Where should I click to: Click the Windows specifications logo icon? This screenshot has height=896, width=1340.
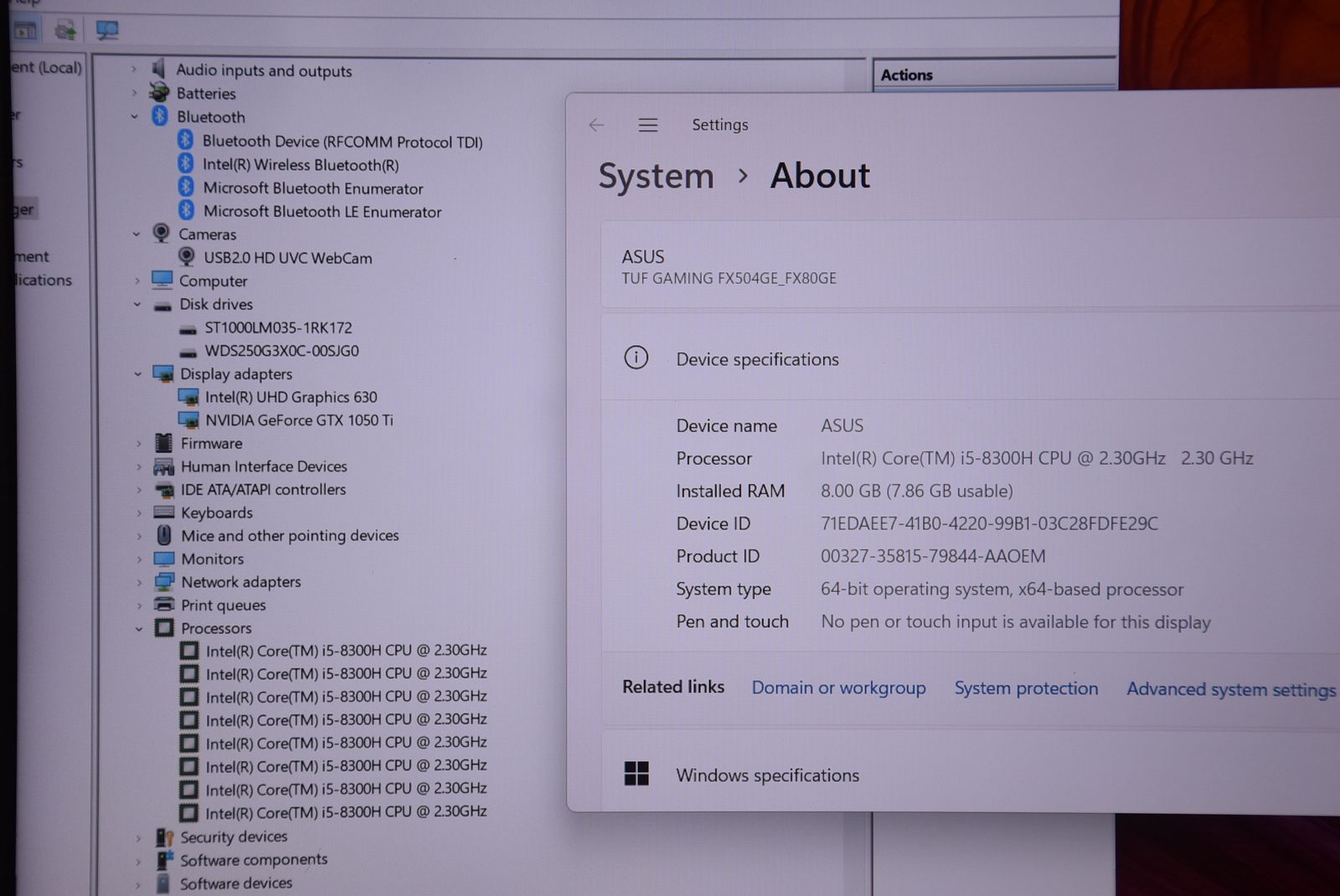click(636, 774)
